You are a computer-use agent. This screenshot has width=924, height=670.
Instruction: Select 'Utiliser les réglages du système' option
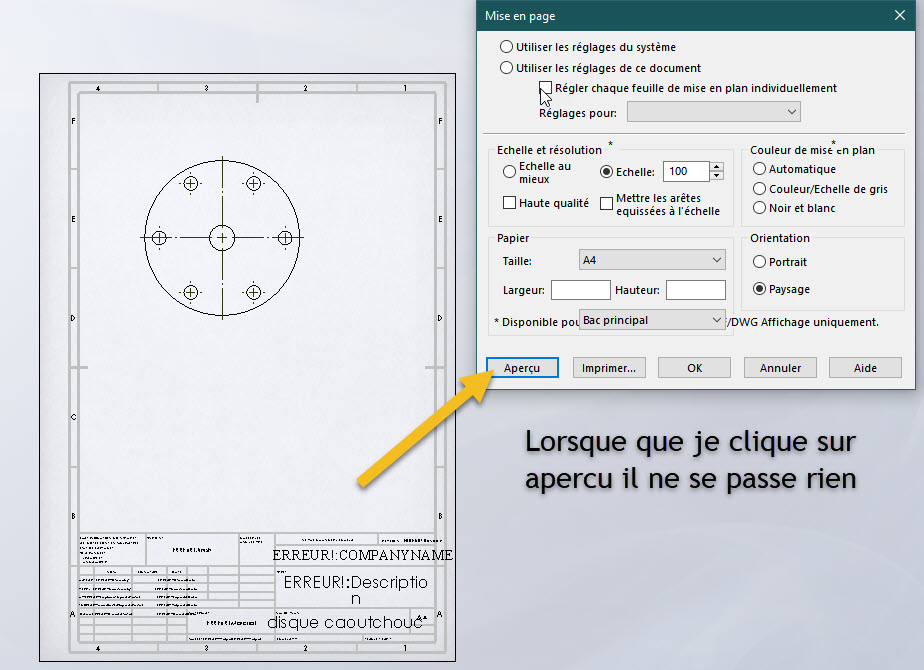[x=507, y=47]
